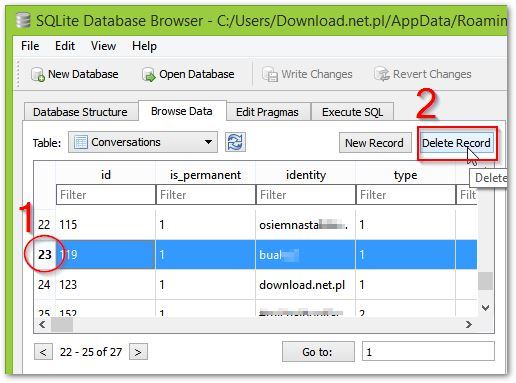Click the Delete Record button
Image resolution: width=516 pixels, height=383 pixels.
tap(456, 143)
